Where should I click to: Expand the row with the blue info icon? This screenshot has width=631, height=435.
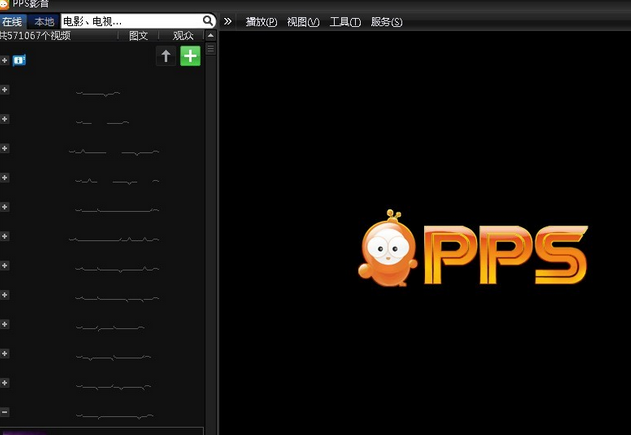(4, 60)
